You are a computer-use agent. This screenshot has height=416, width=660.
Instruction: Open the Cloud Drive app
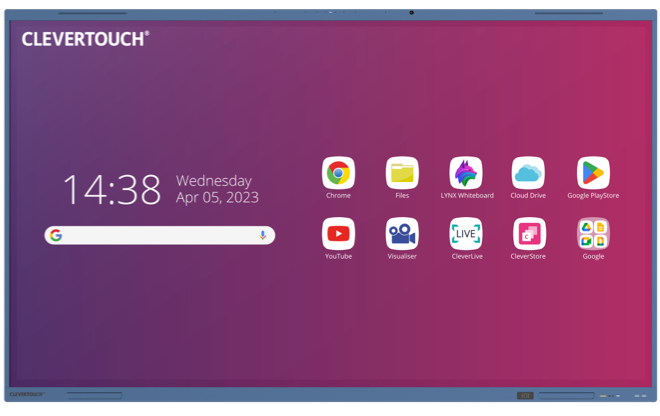[528, 173]
